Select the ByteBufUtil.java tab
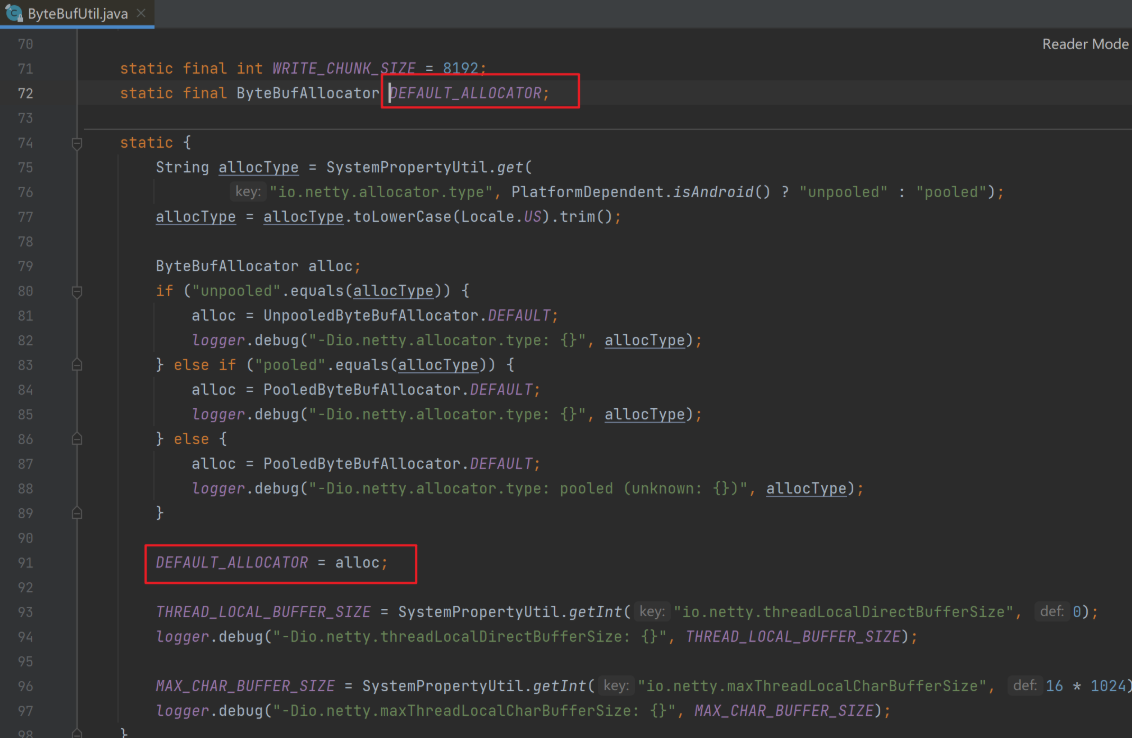This screenshot has height=738, width=1132. coord(76,14)
